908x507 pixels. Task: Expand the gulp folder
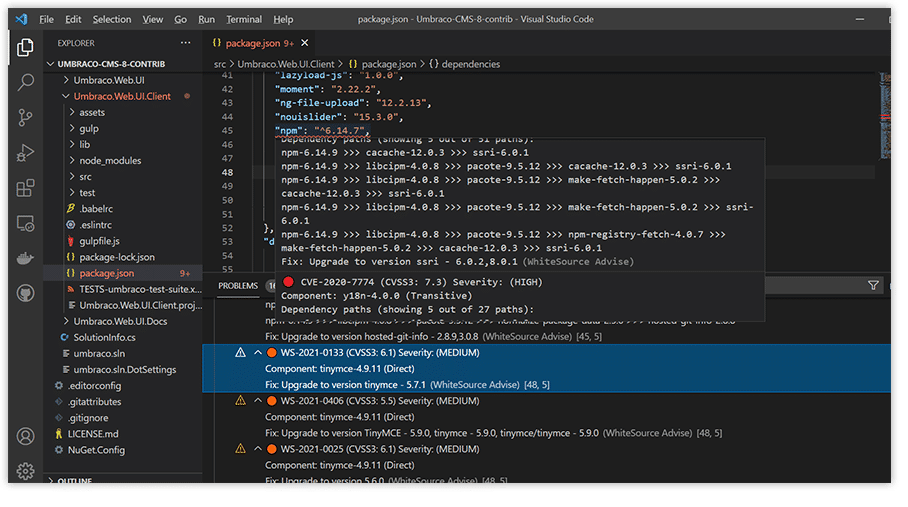(72, 128)
